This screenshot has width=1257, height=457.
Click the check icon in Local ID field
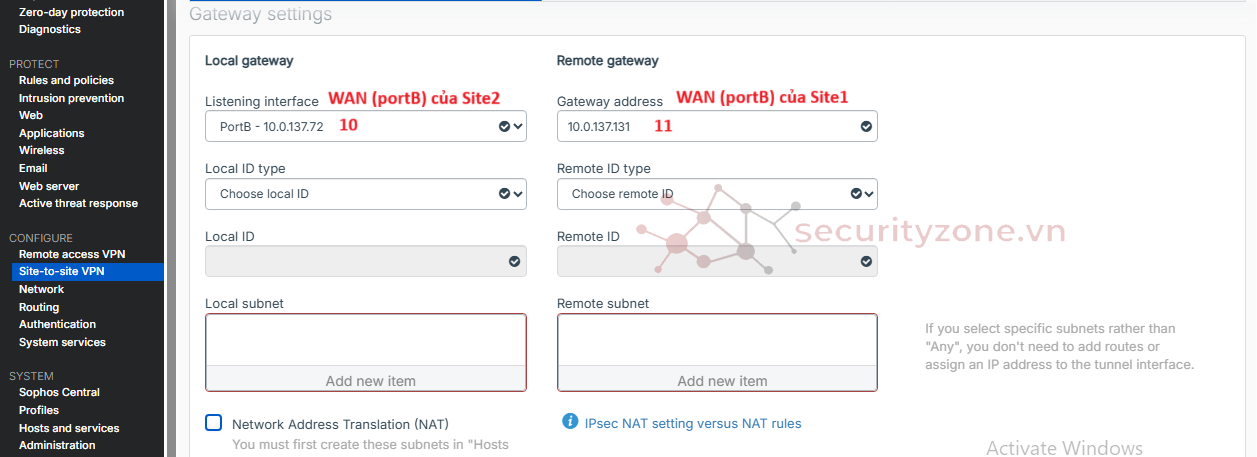tap(514, 261)
